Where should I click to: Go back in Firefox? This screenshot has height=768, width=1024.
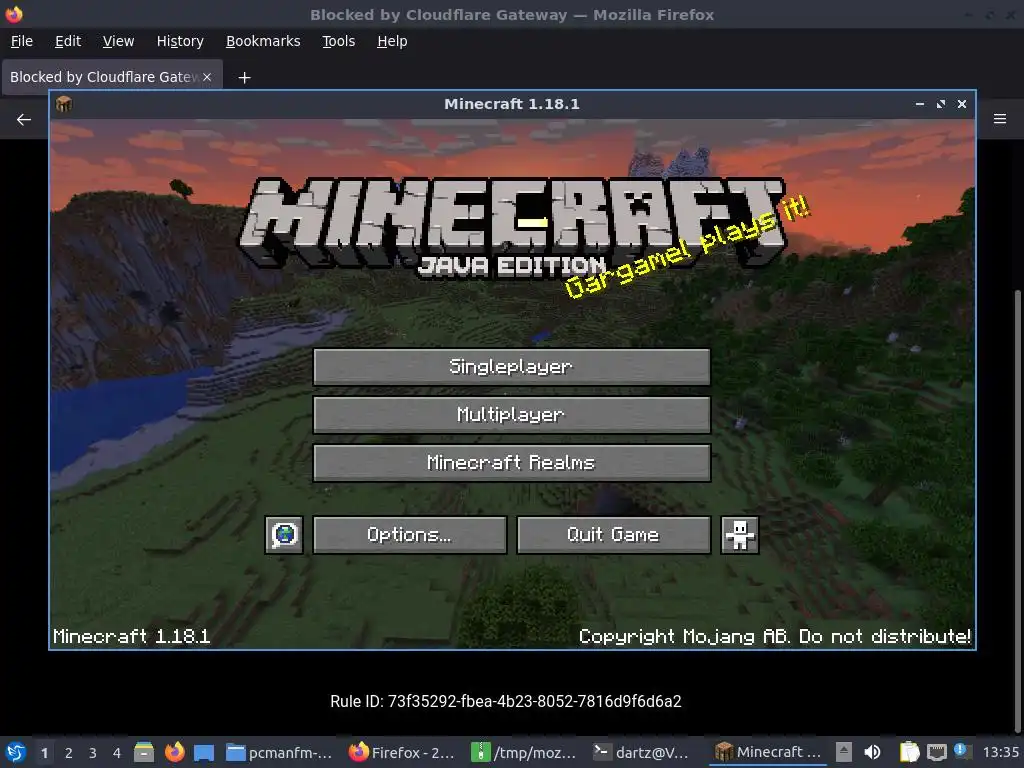[x=24, y=120]
